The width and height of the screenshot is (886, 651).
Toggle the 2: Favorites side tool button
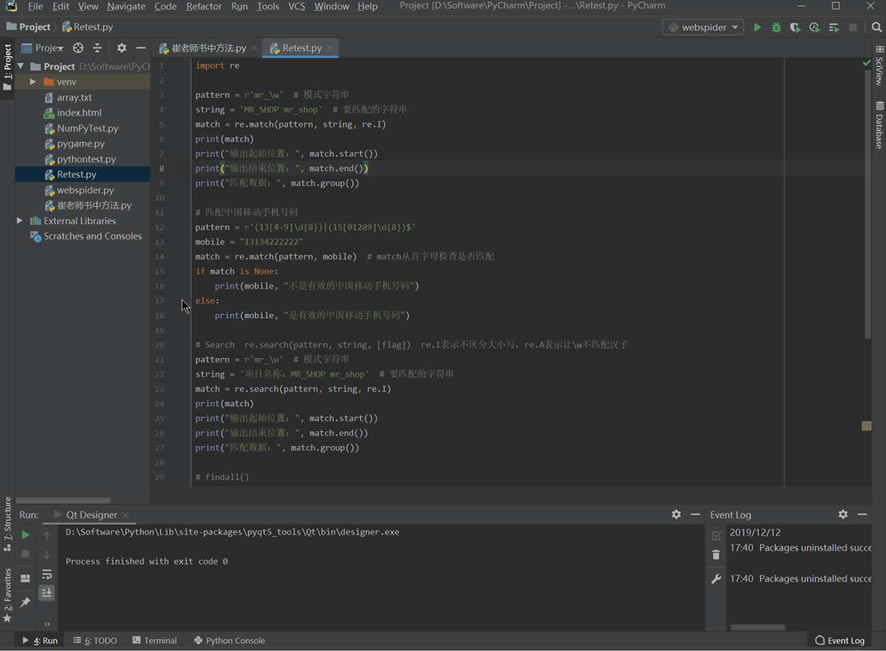coord(7,595)
